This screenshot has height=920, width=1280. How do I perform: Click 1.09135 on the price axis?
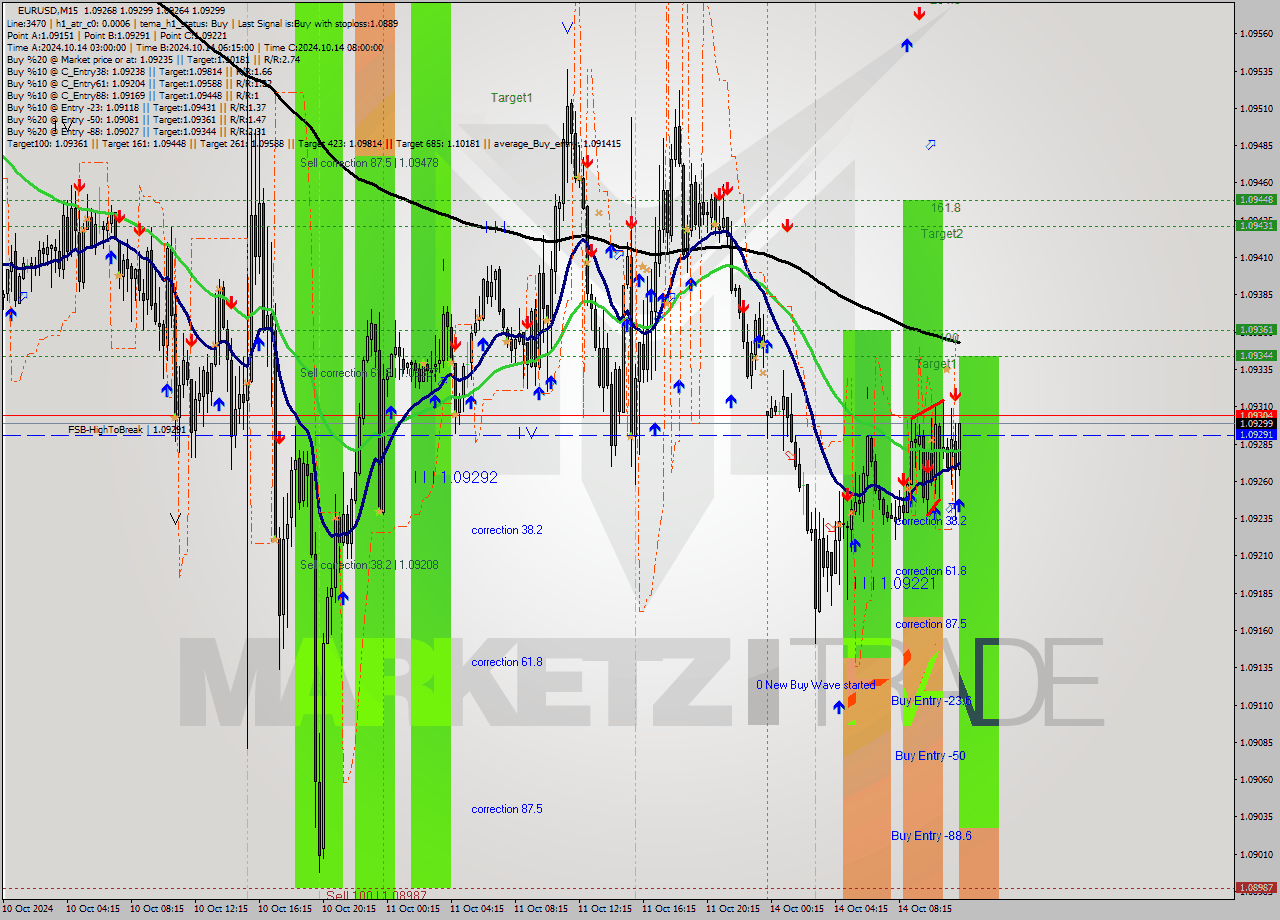1256,668
